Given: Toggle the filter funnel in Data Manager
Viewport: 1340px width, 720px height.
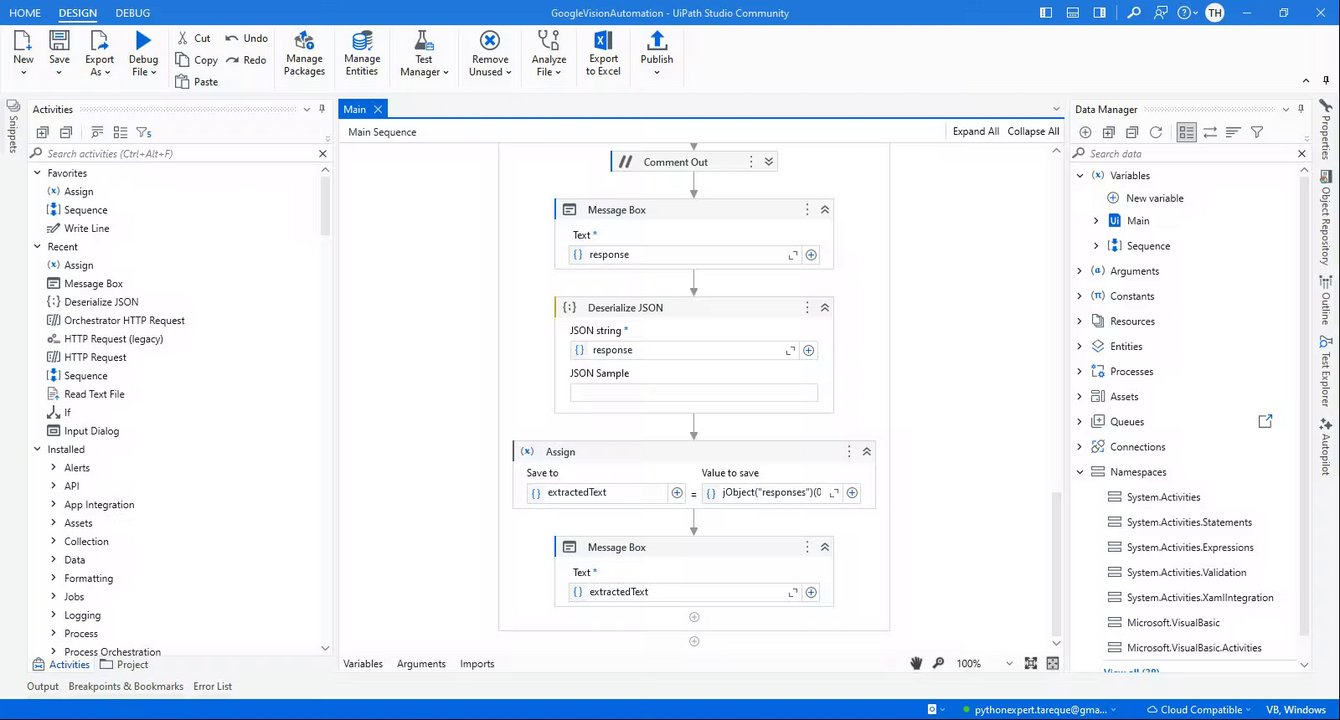Looking at the screenshot, I should 1257,132.
